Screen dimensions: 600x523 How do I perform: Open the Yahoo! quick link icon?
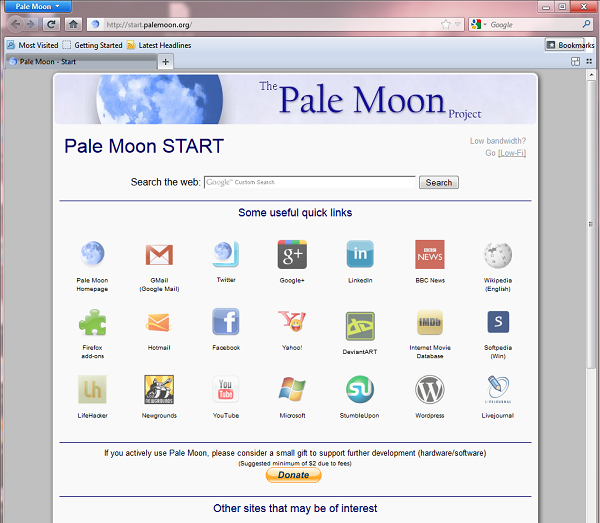(292, 321)
